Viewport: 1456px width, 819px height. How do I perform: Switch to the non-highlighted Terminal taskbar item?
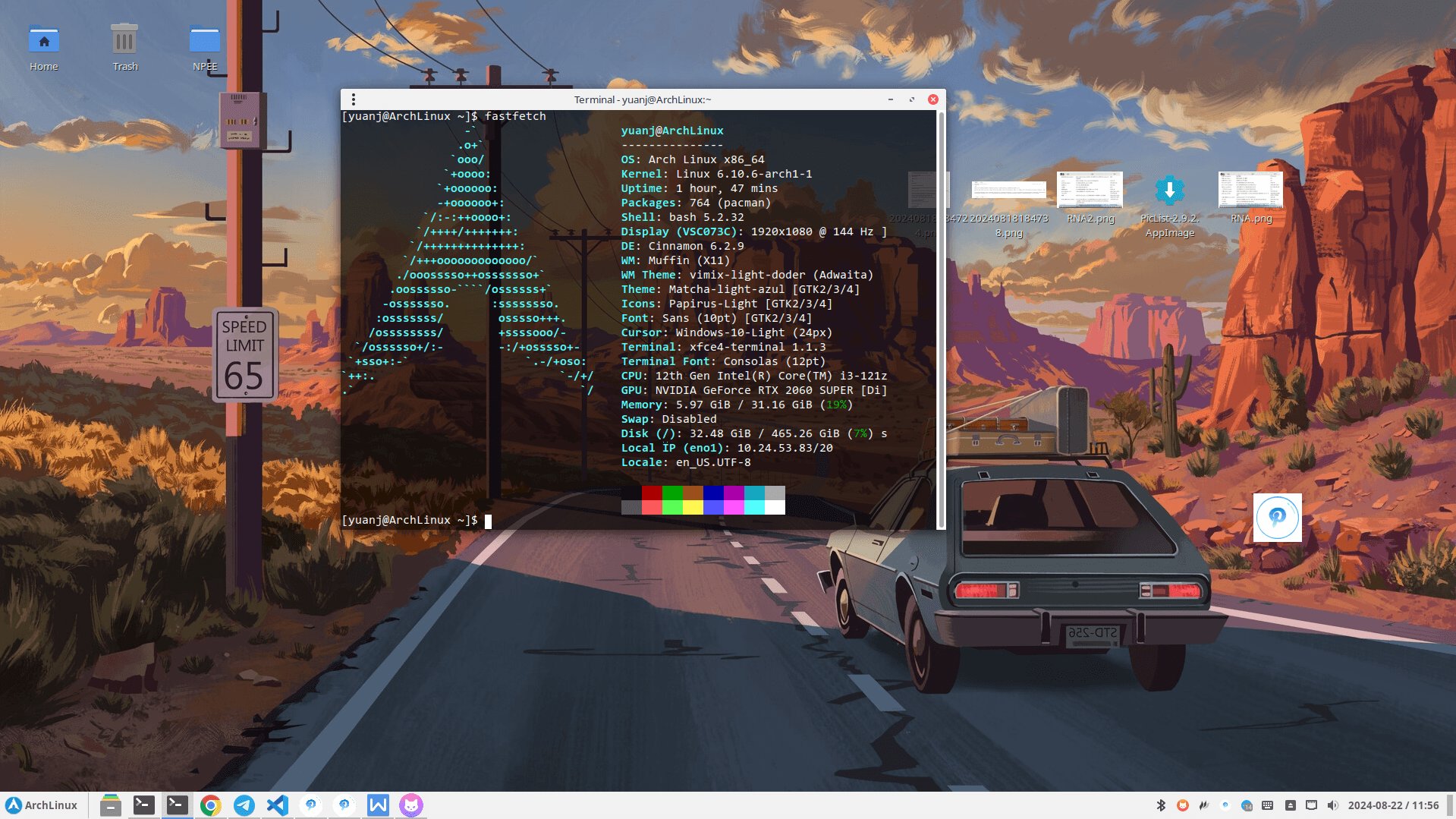pyautogui.click(x=144, y=805)
